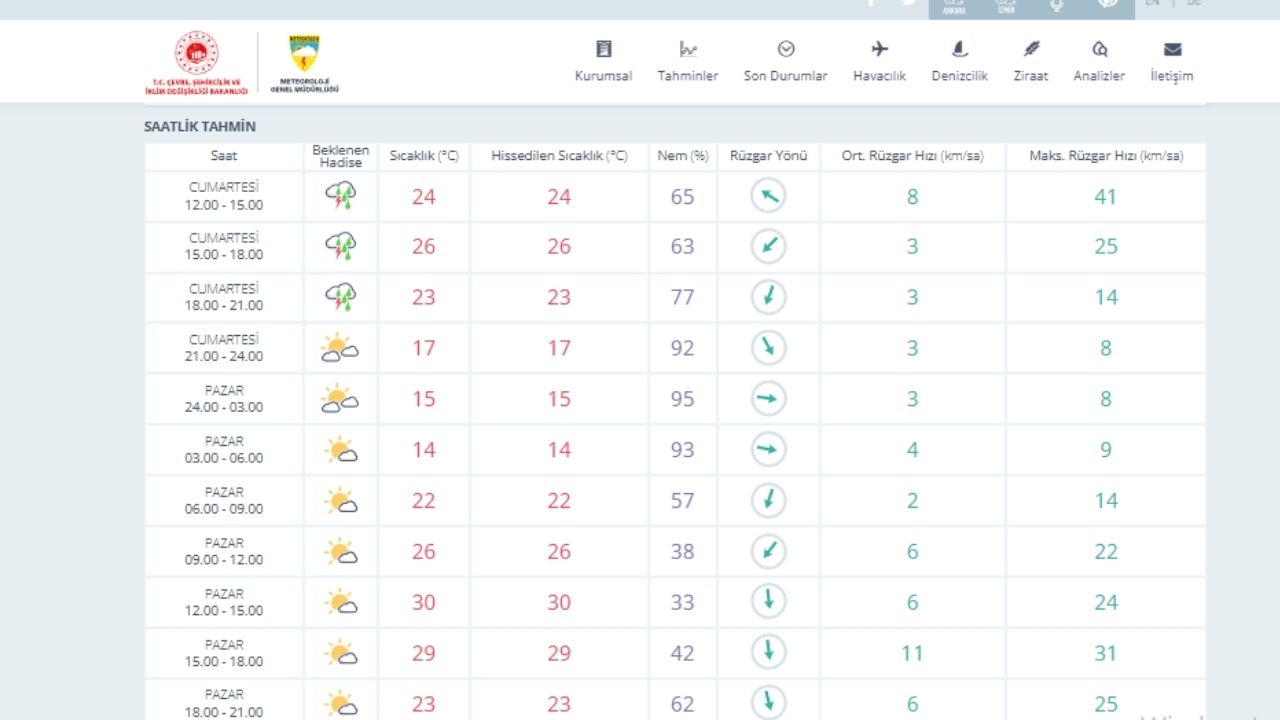This screenshot has width=1280, height=720.
Task: Select the PAZAR 24.00 - 03.00 time cell
Action: point(224,399)
